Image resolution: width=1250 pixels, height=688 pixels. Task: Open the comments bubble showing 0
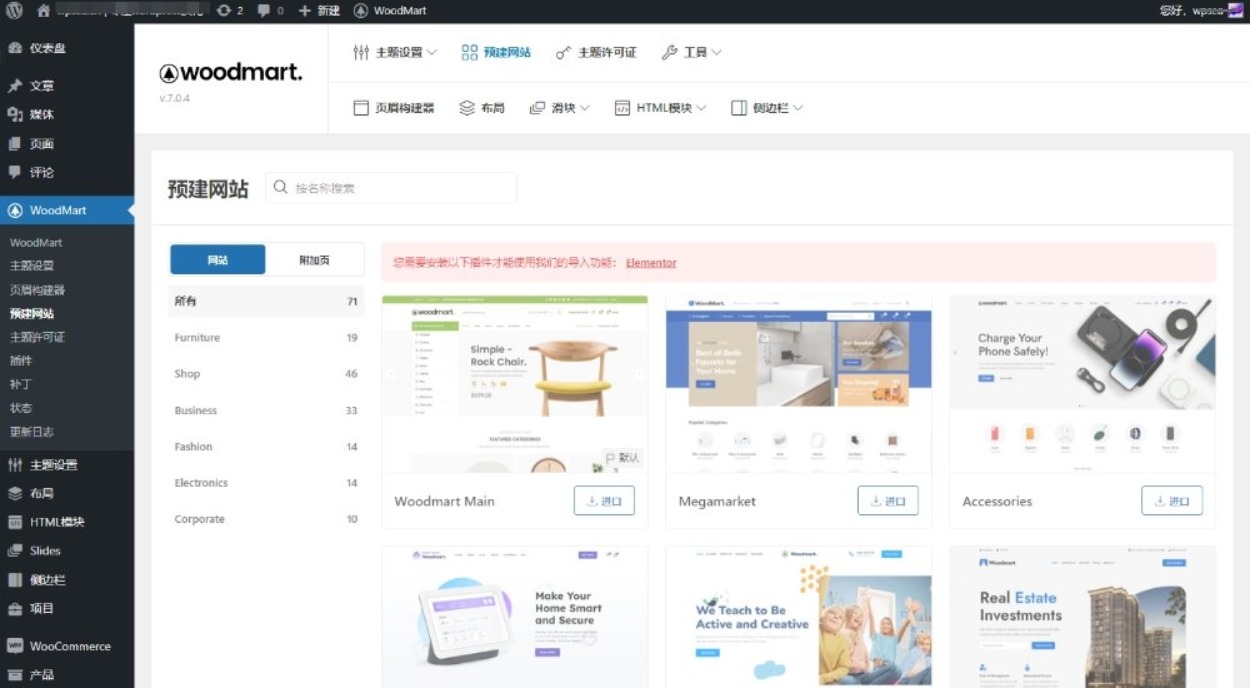[x=270, y=10]
